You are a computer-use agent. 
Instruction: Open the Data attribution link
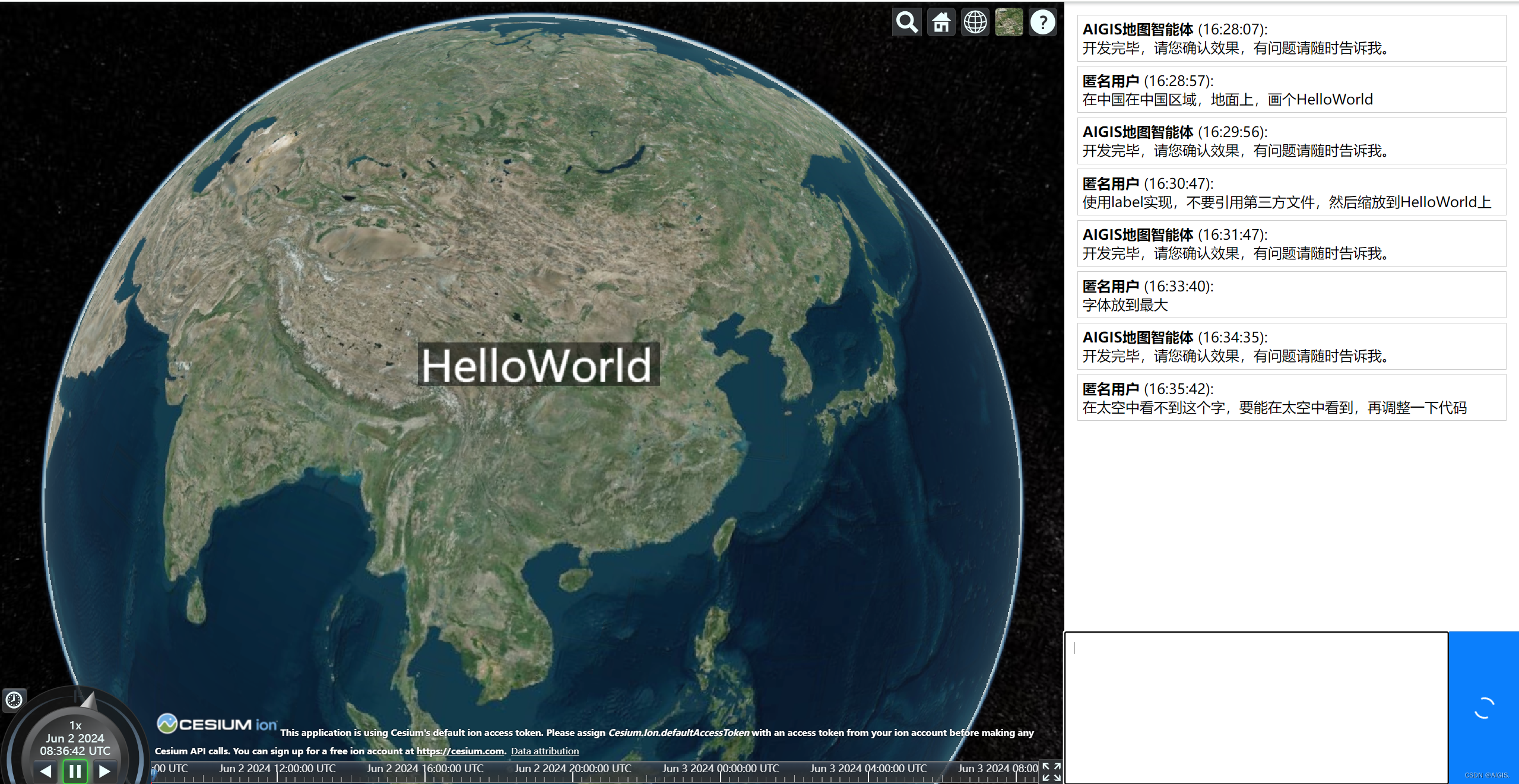point(545,751)
